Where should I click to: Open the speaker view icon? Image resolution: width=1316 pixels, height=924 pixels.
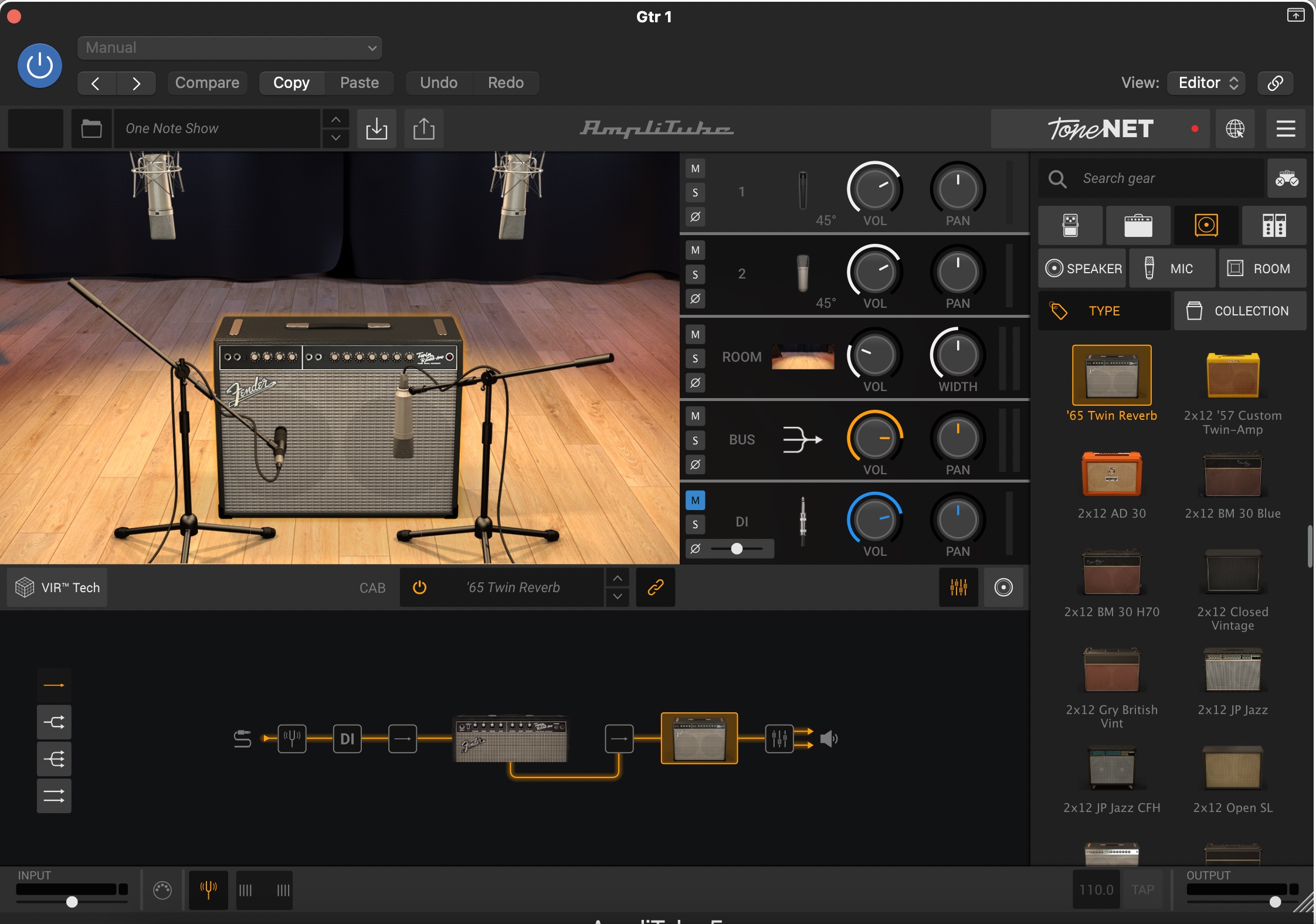[1003, 587]
